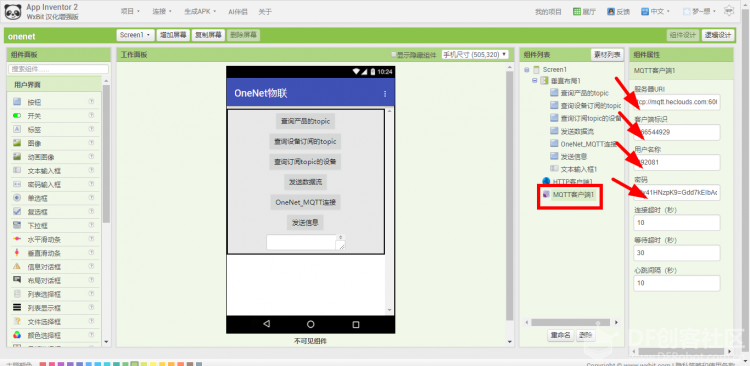Select the 文件选择框 component icon
This screenshot has width=750, height=366.
pos(17,321)
